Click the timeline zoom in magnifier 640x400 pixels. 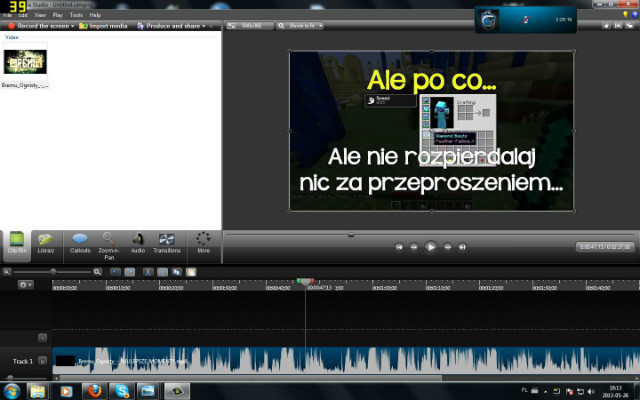(x=97, y=272)
